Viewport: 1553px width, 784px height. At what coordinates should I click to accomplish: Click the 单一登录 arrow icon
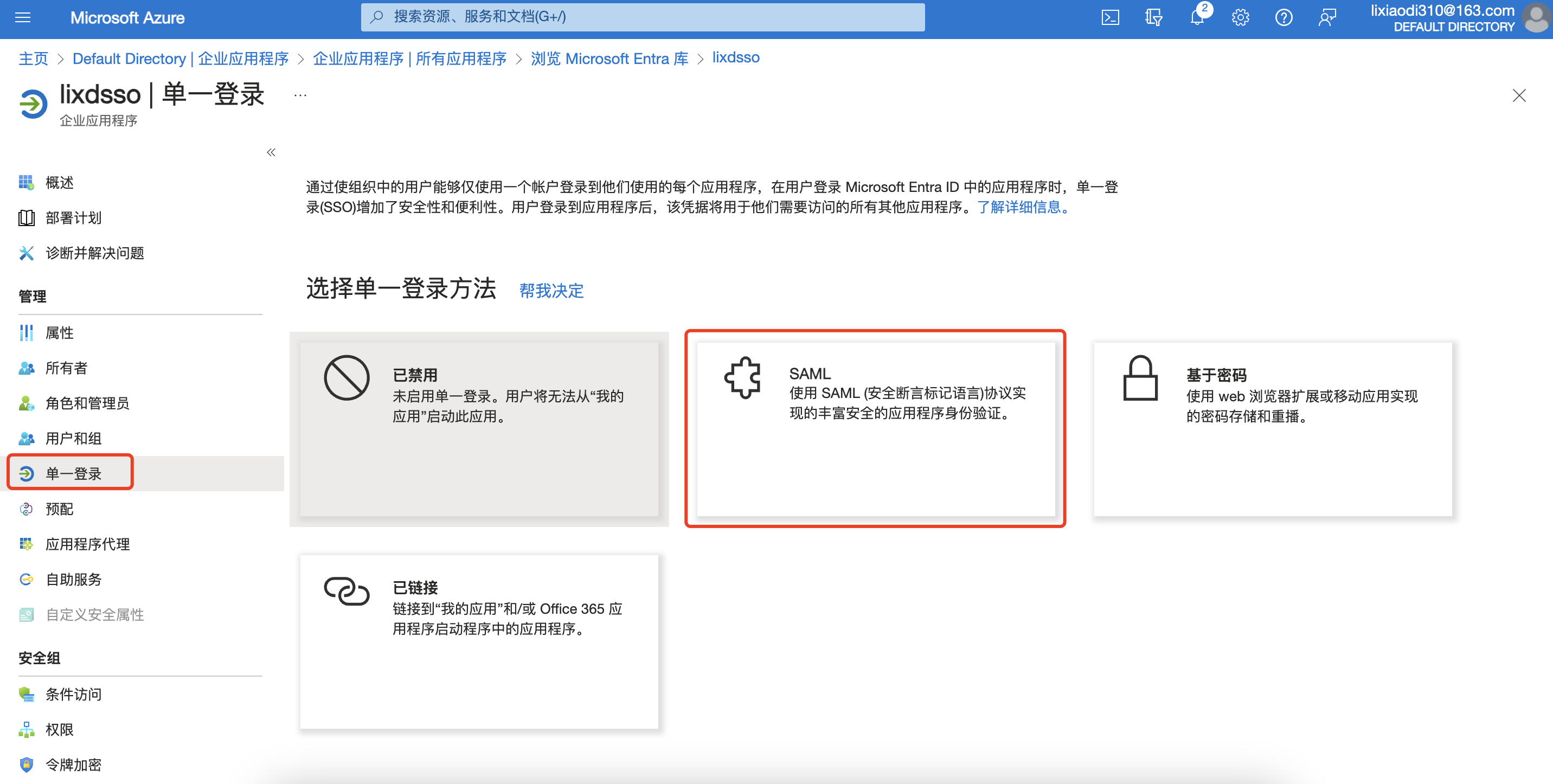coord(26,474)
